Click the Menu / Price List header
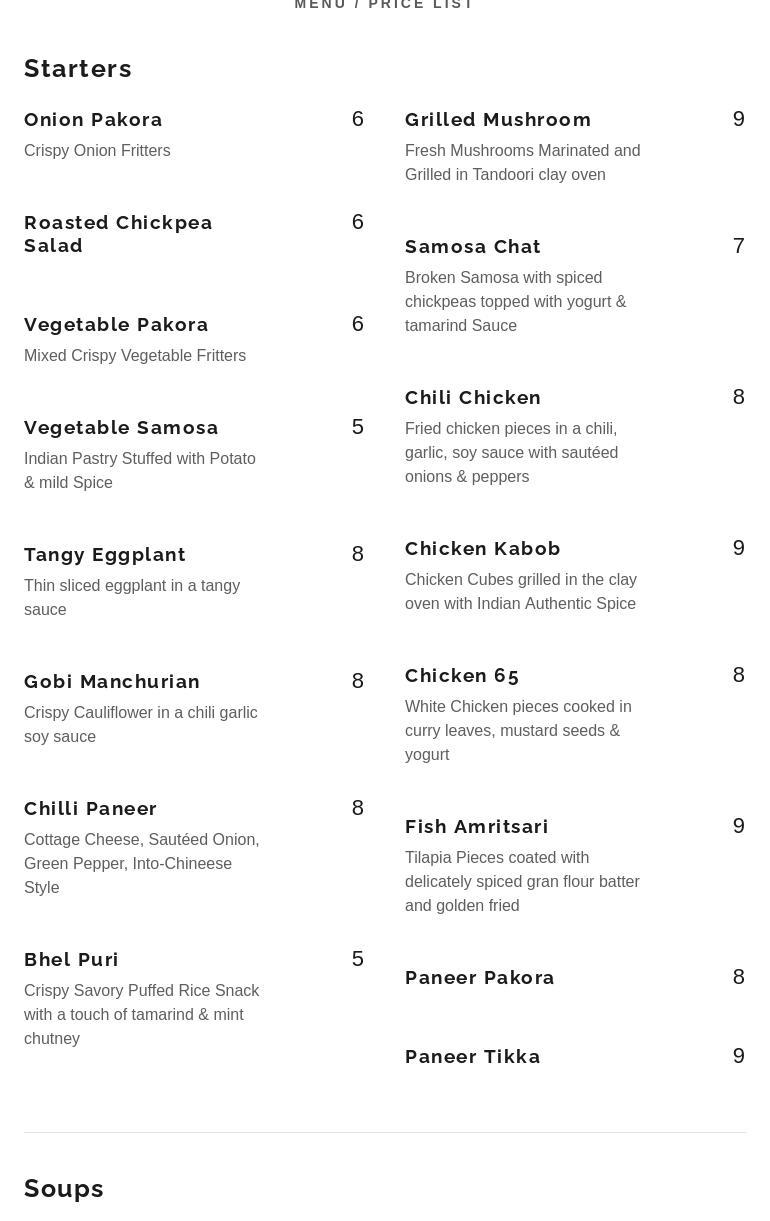The height and width of the screenshot is (1221, 770). coord(384,5)
